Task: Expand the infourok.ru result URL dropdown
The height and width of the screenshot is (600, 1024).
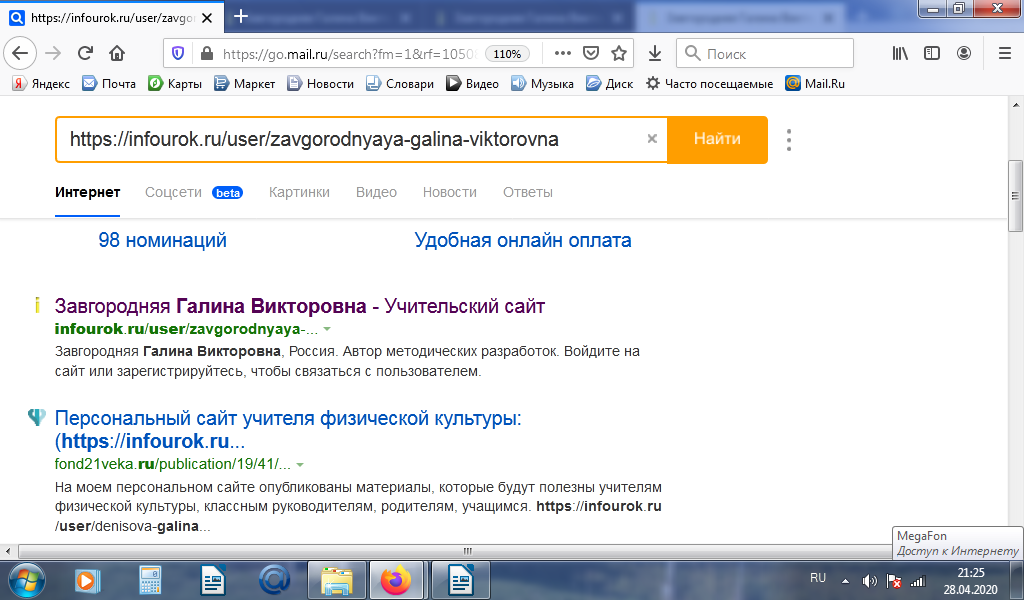Action: pyautogui.click(x=327, y=329)
